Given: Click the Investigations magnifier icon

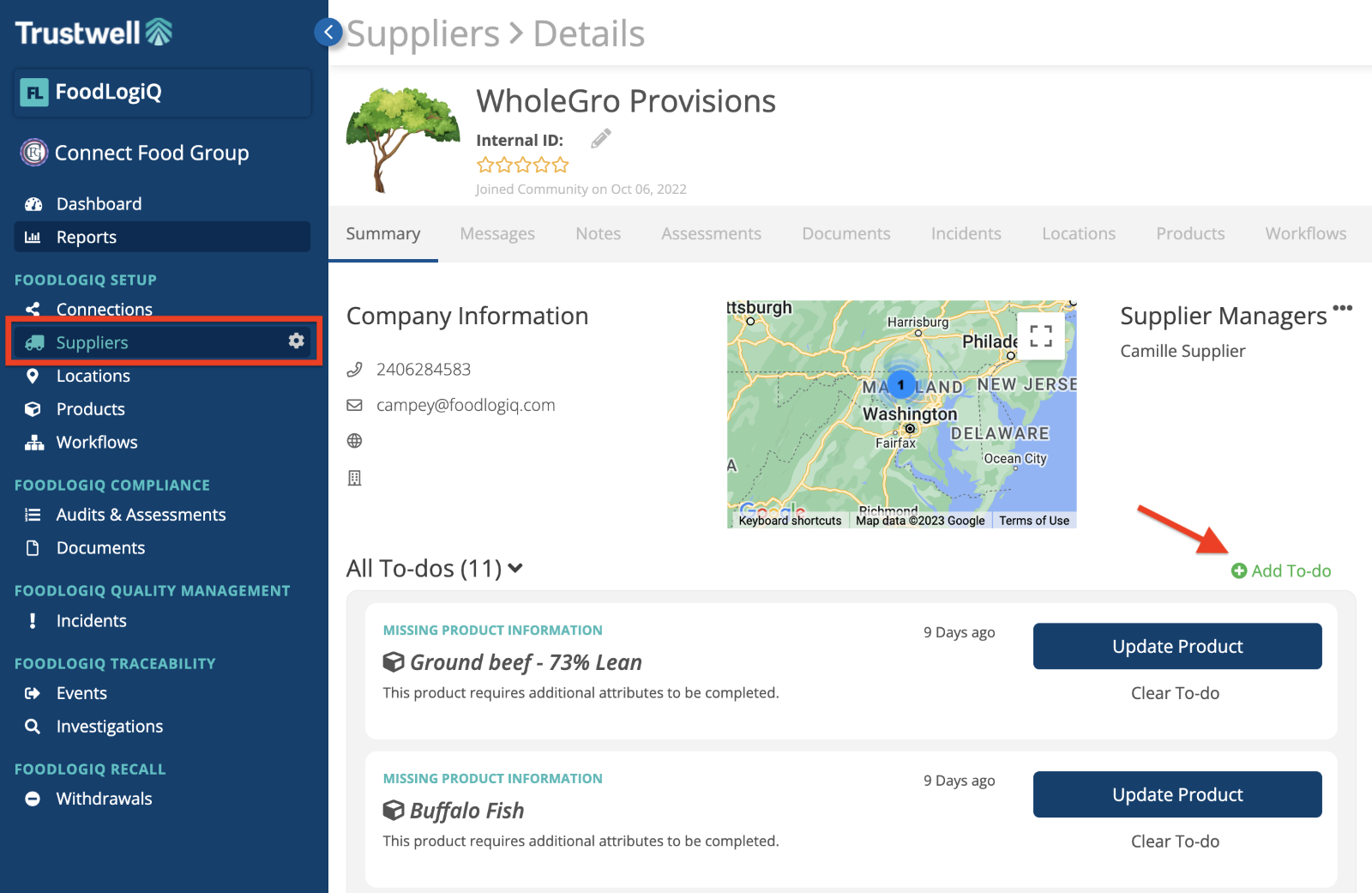Looking at the screenshot, I should [33, 727].
